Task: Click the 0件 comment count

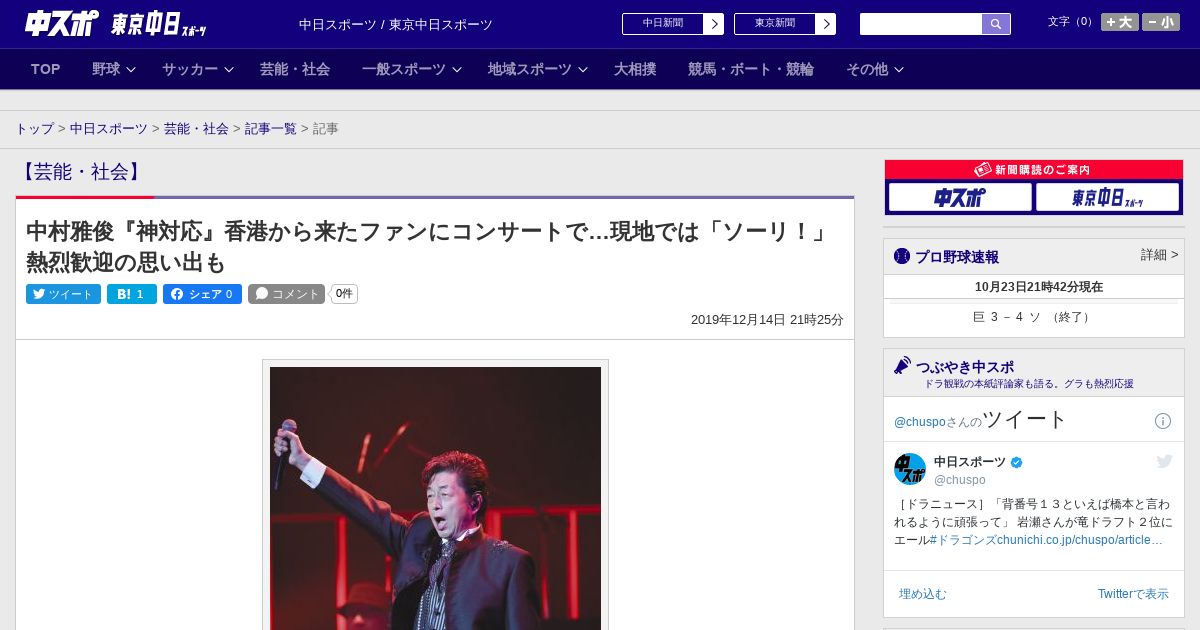Action: tap(344, 294)
